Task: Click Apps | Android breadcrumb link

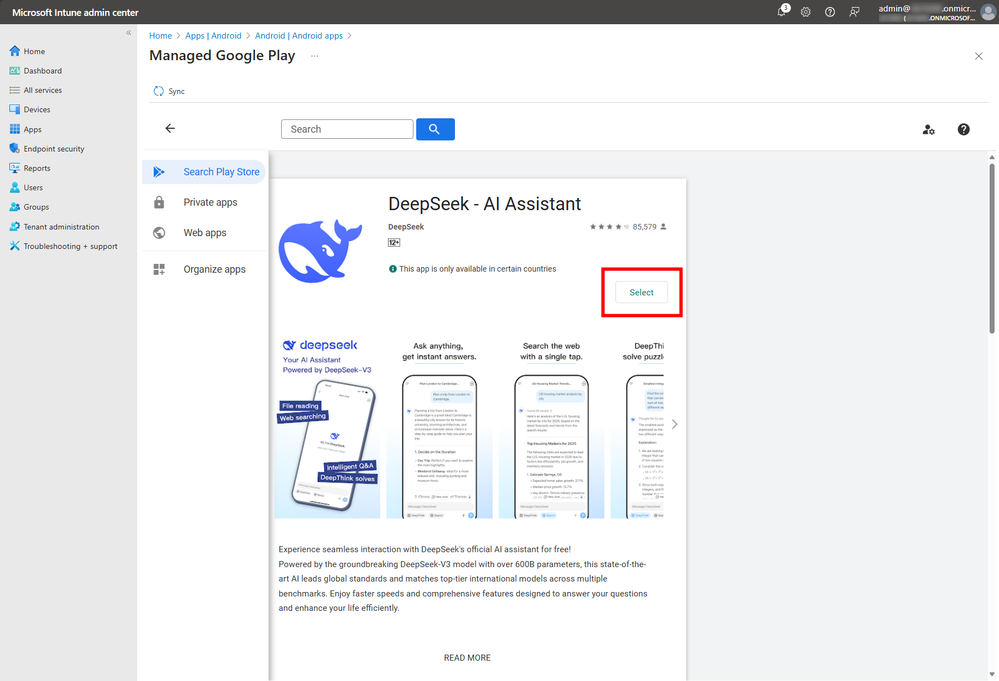Action: pyautogui.click(x=213, y=36)
